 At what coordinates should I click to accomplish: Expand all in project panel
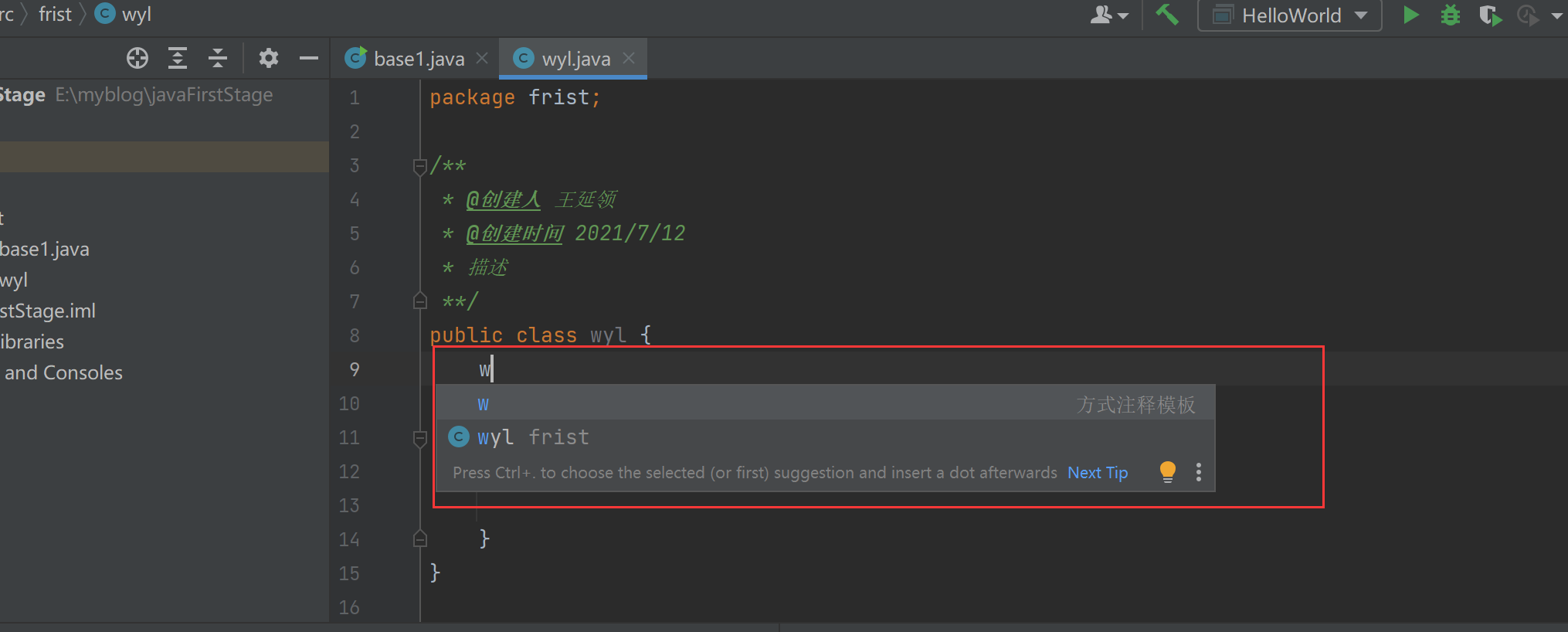(x=178, y=58)
